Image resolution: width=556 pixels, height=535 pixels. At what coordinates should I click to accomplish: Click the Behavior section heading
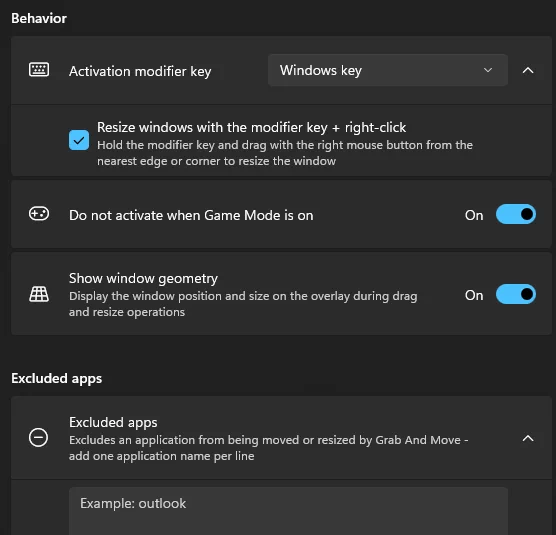coord(39,18)
